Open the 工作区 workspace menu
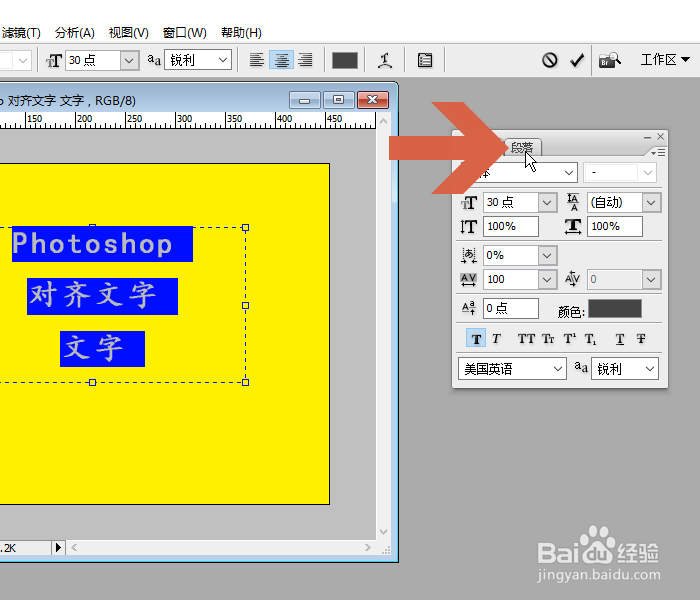This screenshot has width=700, height=600. 665,59
